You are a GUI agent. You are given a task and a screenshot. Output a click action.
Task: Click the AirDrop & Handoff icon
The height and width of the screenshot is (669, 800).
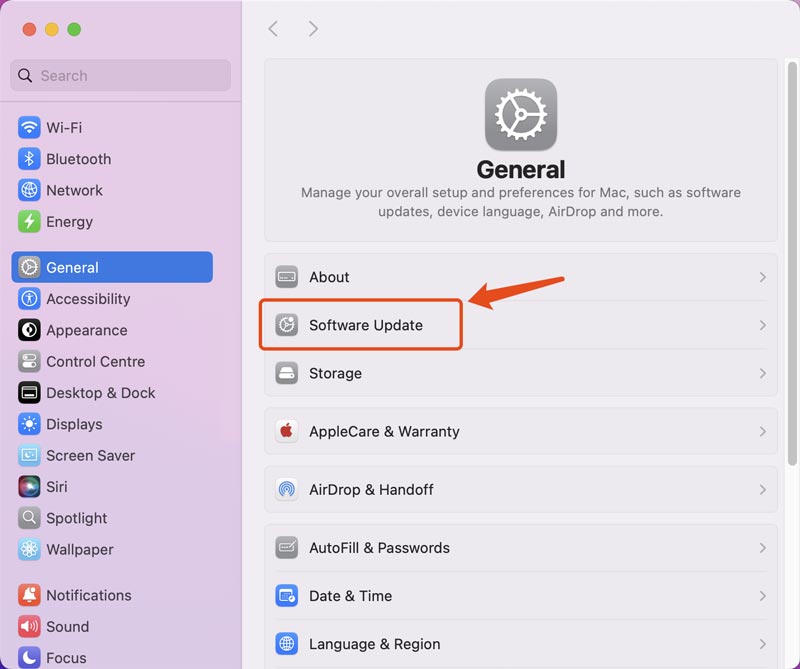coord(287,489)
